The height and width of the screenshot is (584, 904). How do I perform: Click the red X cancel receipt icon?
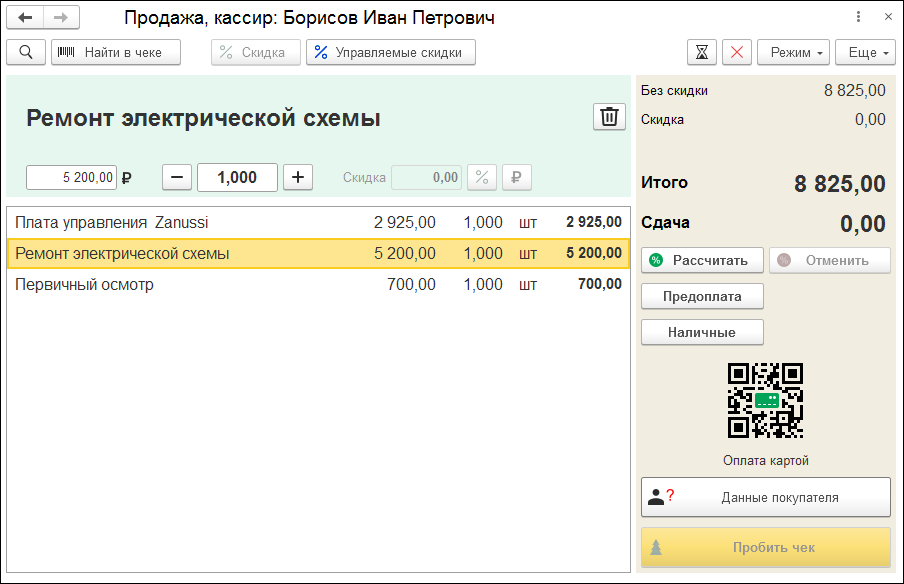click(737, 52)
